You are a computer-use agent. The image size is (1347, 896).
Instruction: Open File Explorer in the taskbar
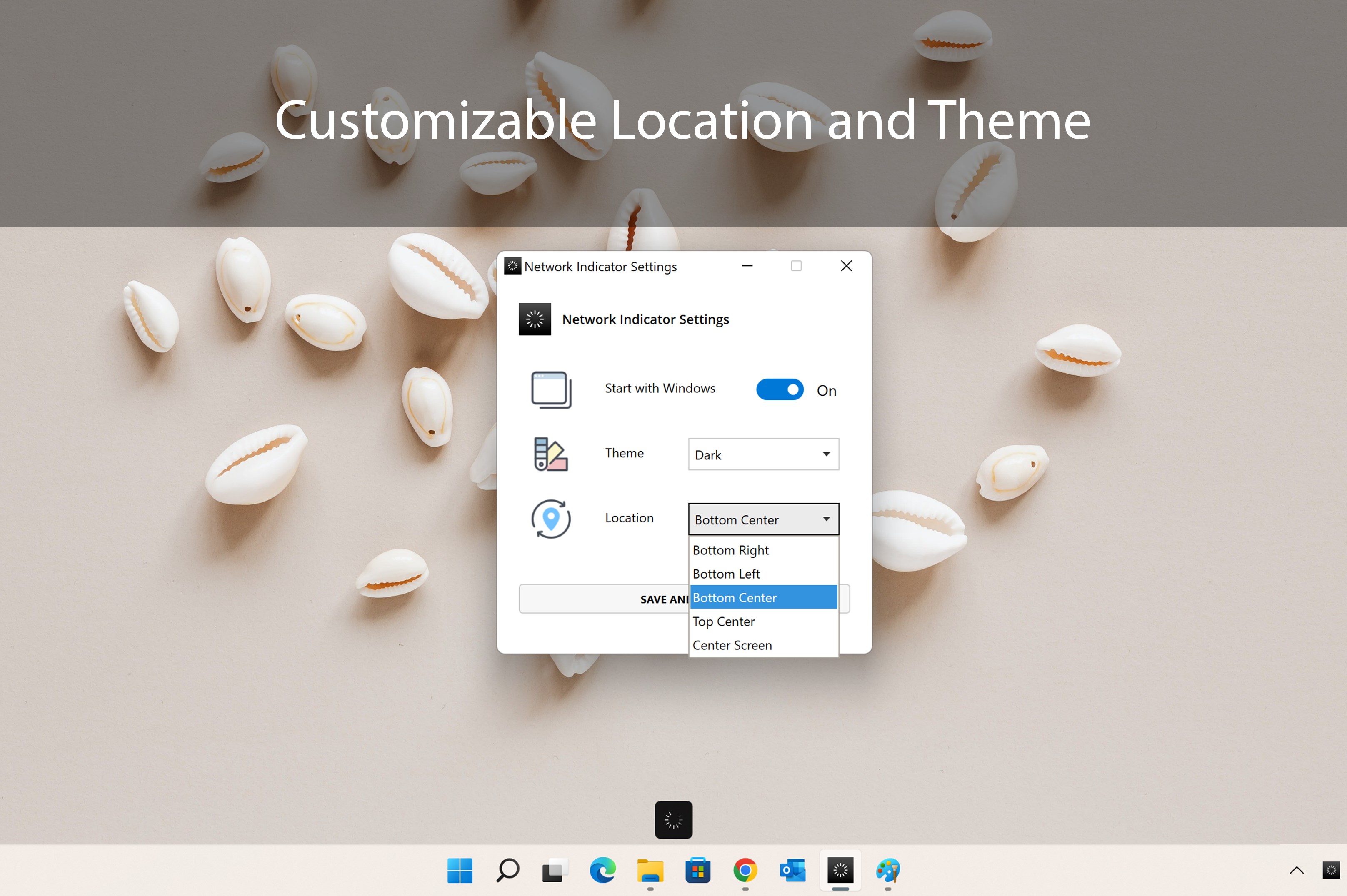click(650, 870)
